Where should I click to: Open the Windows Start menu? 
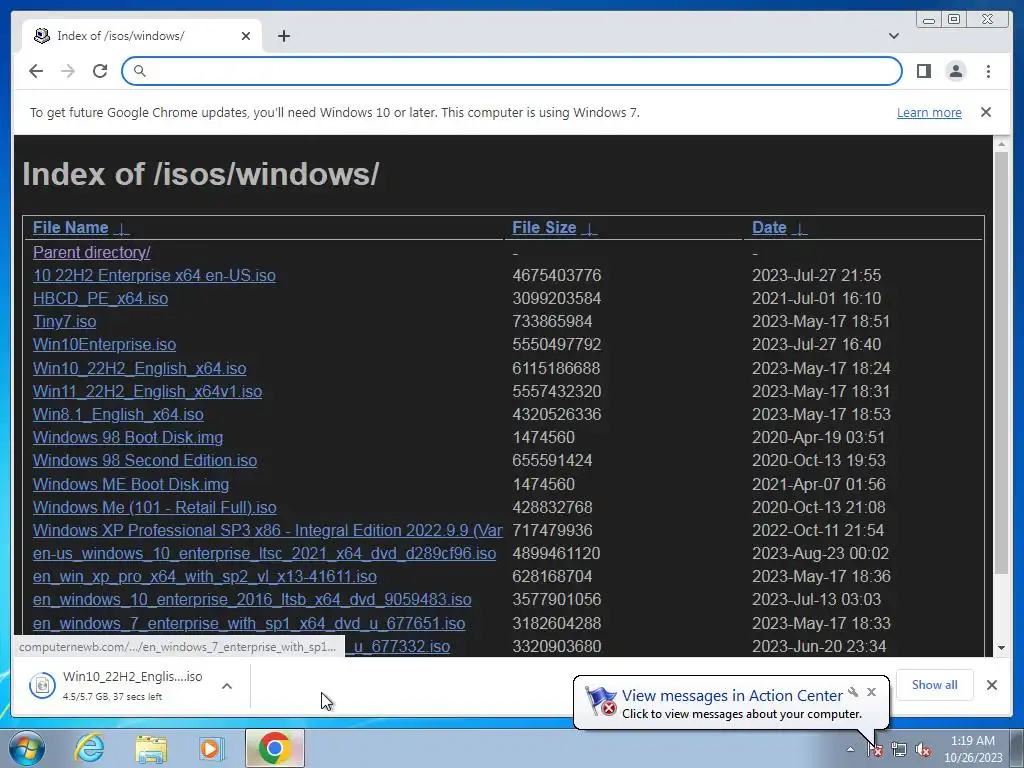click(x=26, y=748)
